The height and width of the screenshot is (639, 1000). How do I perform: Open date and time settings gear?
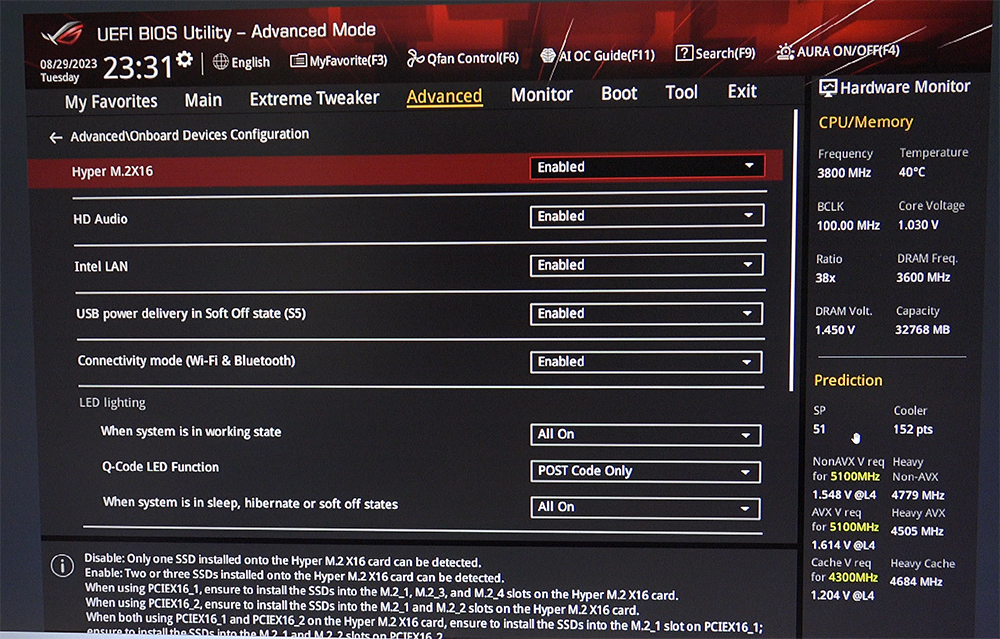[x=184, y=59]
